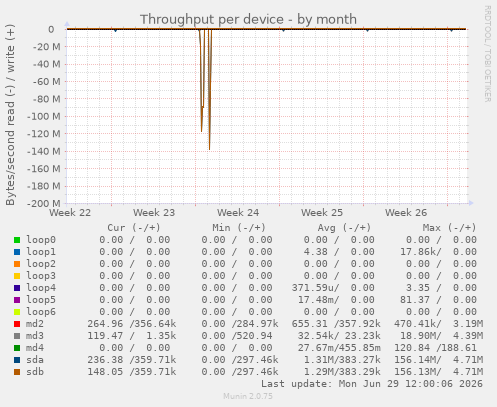Screen dimensions: 497x407
Task: Click the loop6 lime color swatch
Action: pos(17,312)
